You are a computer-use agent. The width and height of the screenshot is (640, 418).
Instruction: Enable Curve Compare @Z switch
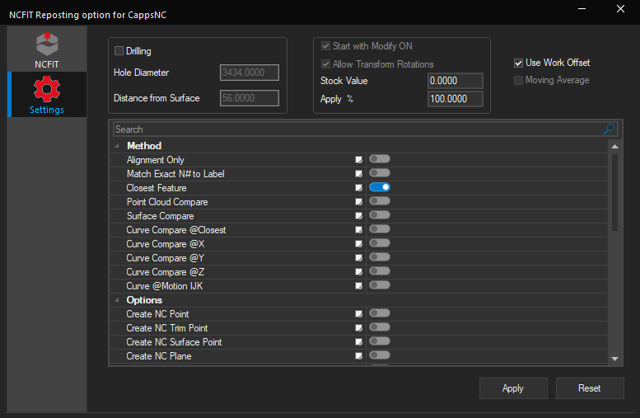coord(380,271)
